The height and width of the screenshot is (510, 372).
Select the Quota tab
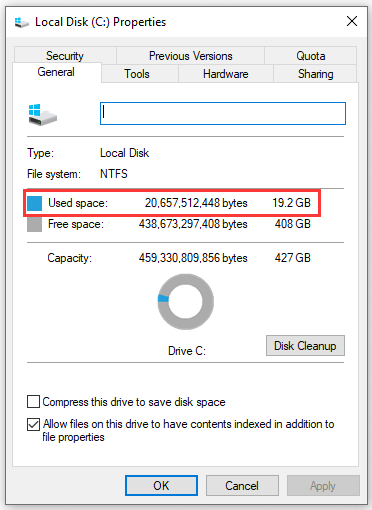pyautogui.click(x=311, y=56)
